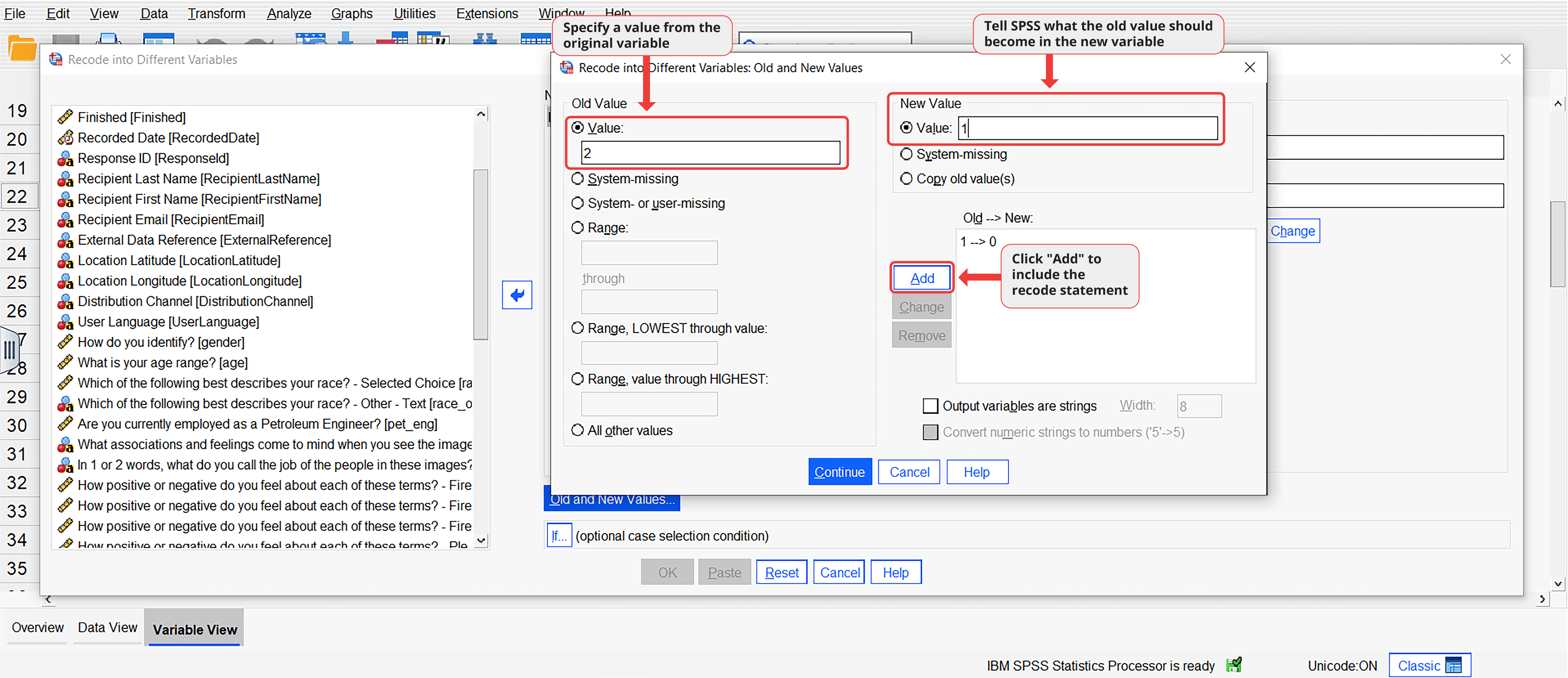
Task: Click the Old and New Values... button
Action: pos(612,500)
